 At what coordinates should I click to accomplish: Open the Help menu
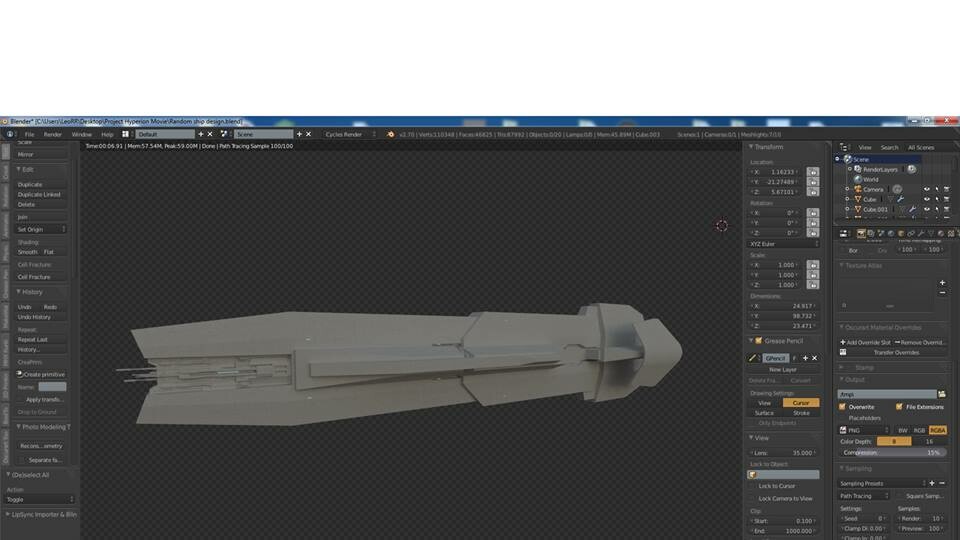(x=107, y=134)
